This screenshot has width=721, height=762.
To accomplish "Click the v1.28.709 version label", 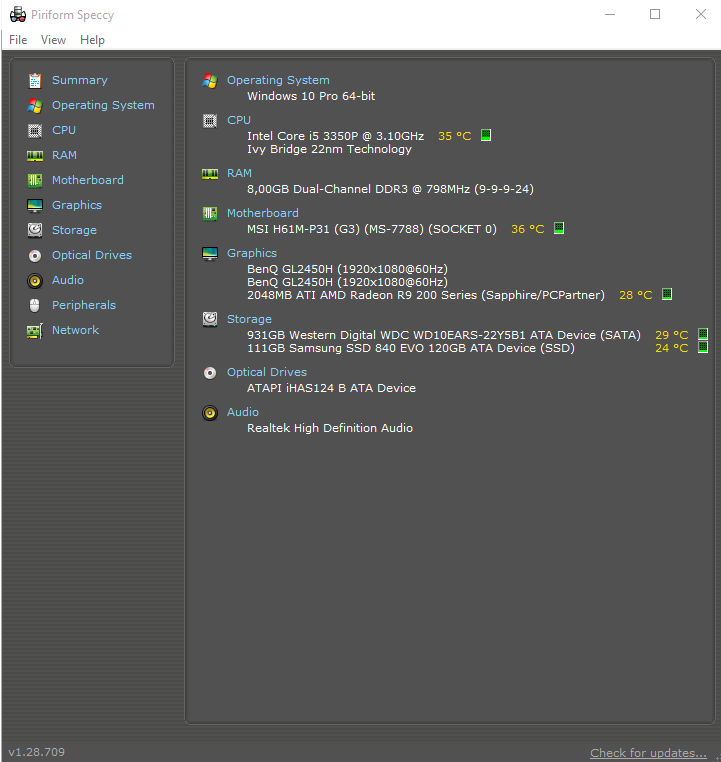I will click(x=36, y=752).
